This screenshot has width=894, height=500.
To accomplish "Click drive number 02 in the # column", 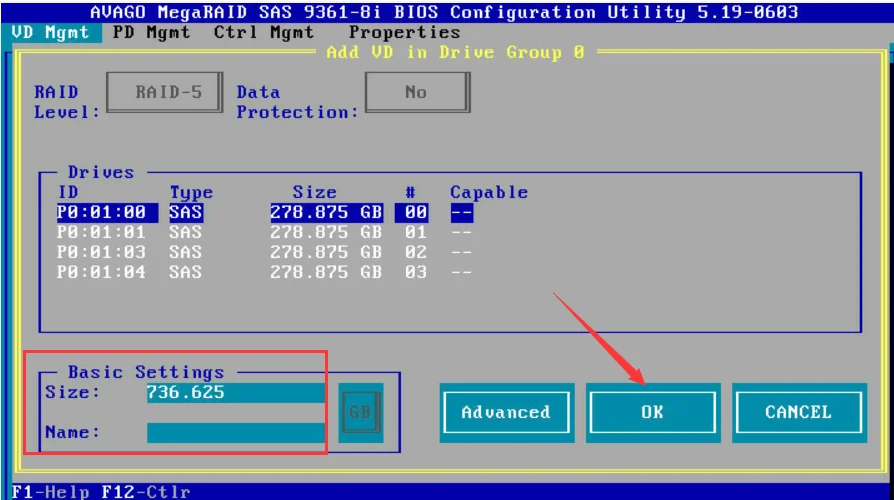I will (x=416, y=252).
